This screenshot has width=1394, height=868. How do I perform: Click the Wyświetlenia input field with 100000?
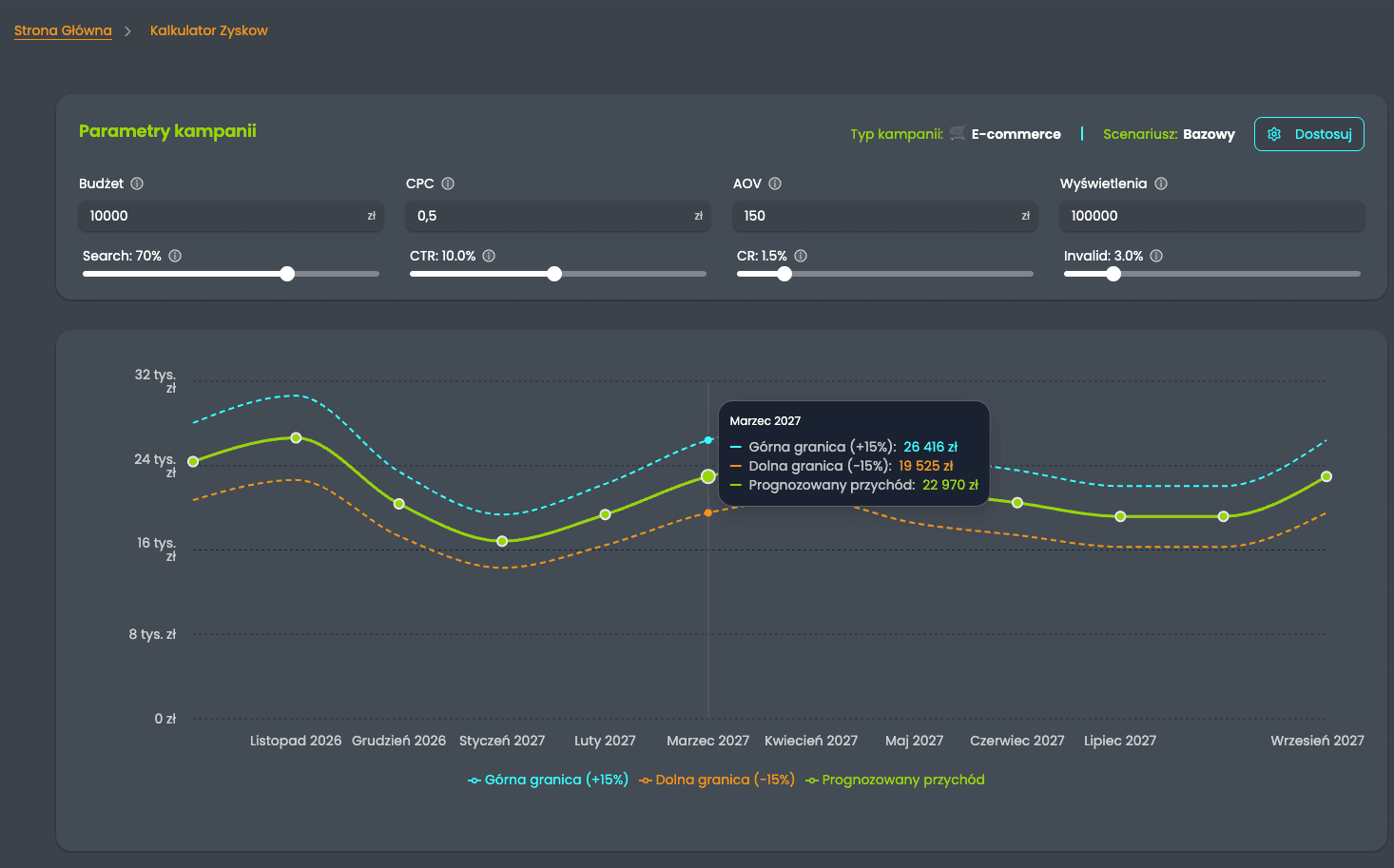click(x=1212, y=216)
